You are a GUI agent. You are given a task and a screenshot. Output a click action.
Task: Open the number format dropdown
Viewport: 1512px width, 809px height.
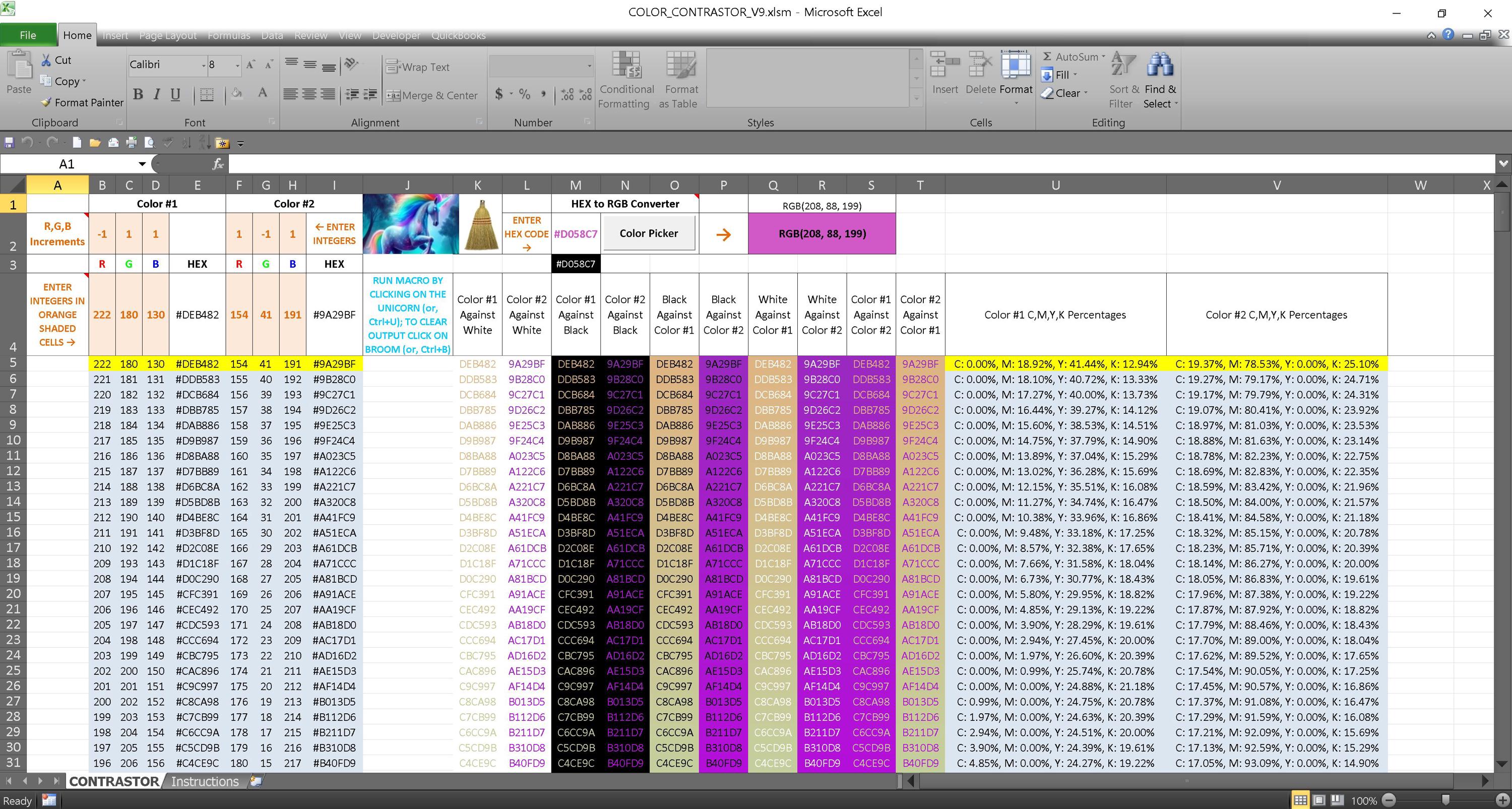[589, 66]
